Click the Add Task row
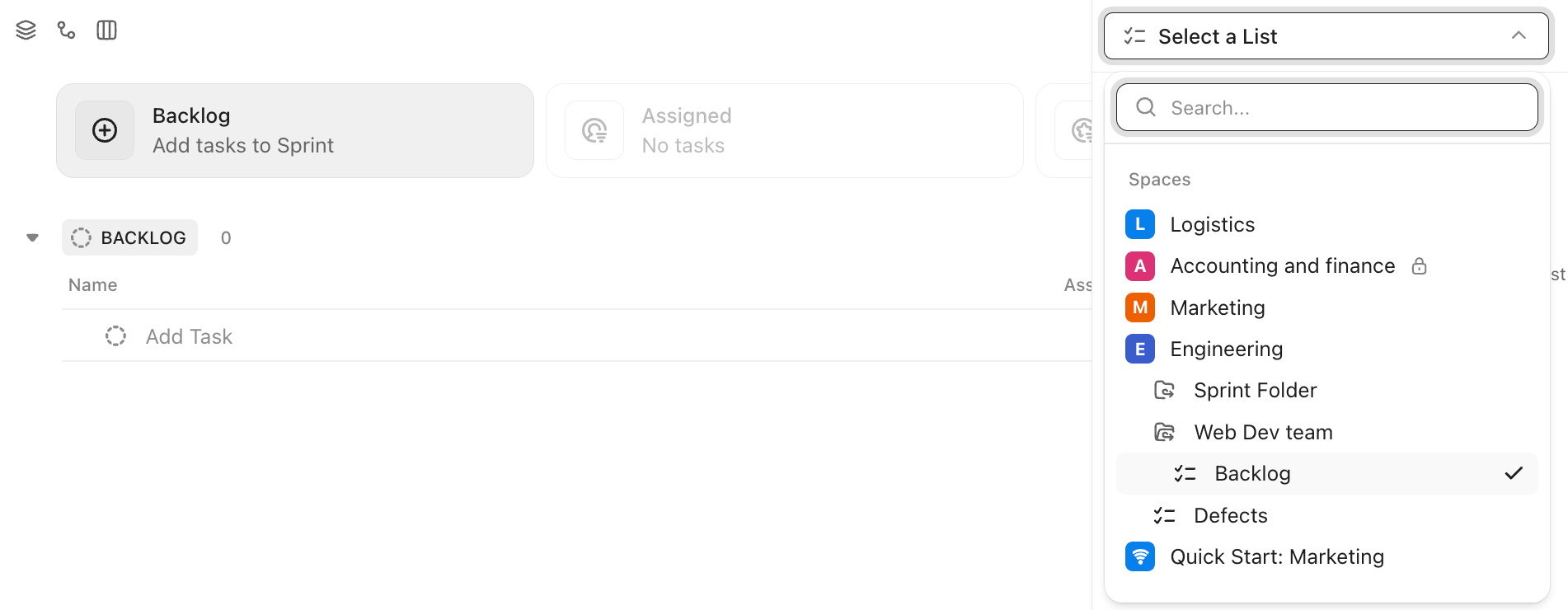 pos(189,335)
